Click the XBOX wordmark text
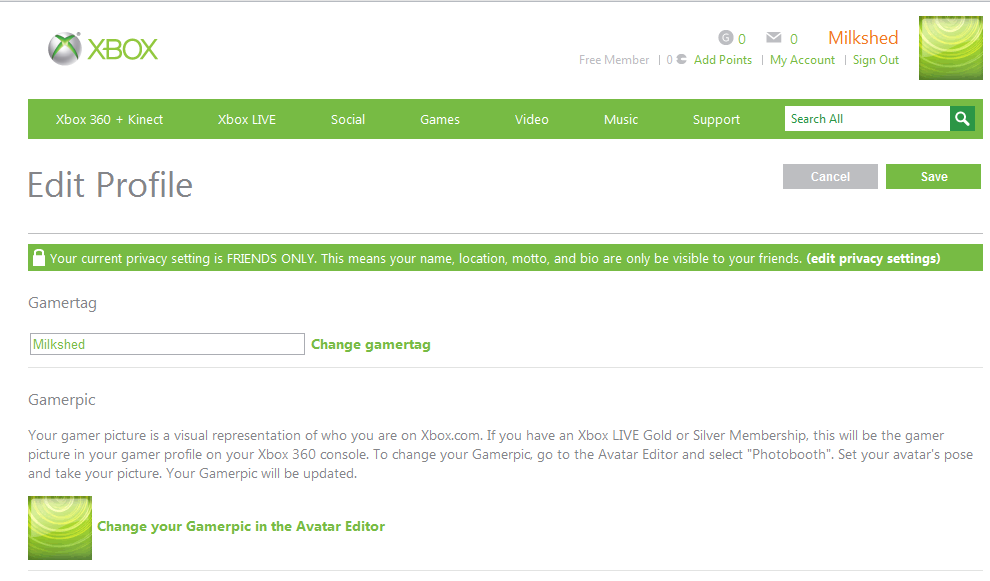Screen dimensions: 990x581 tap(122, 49)
